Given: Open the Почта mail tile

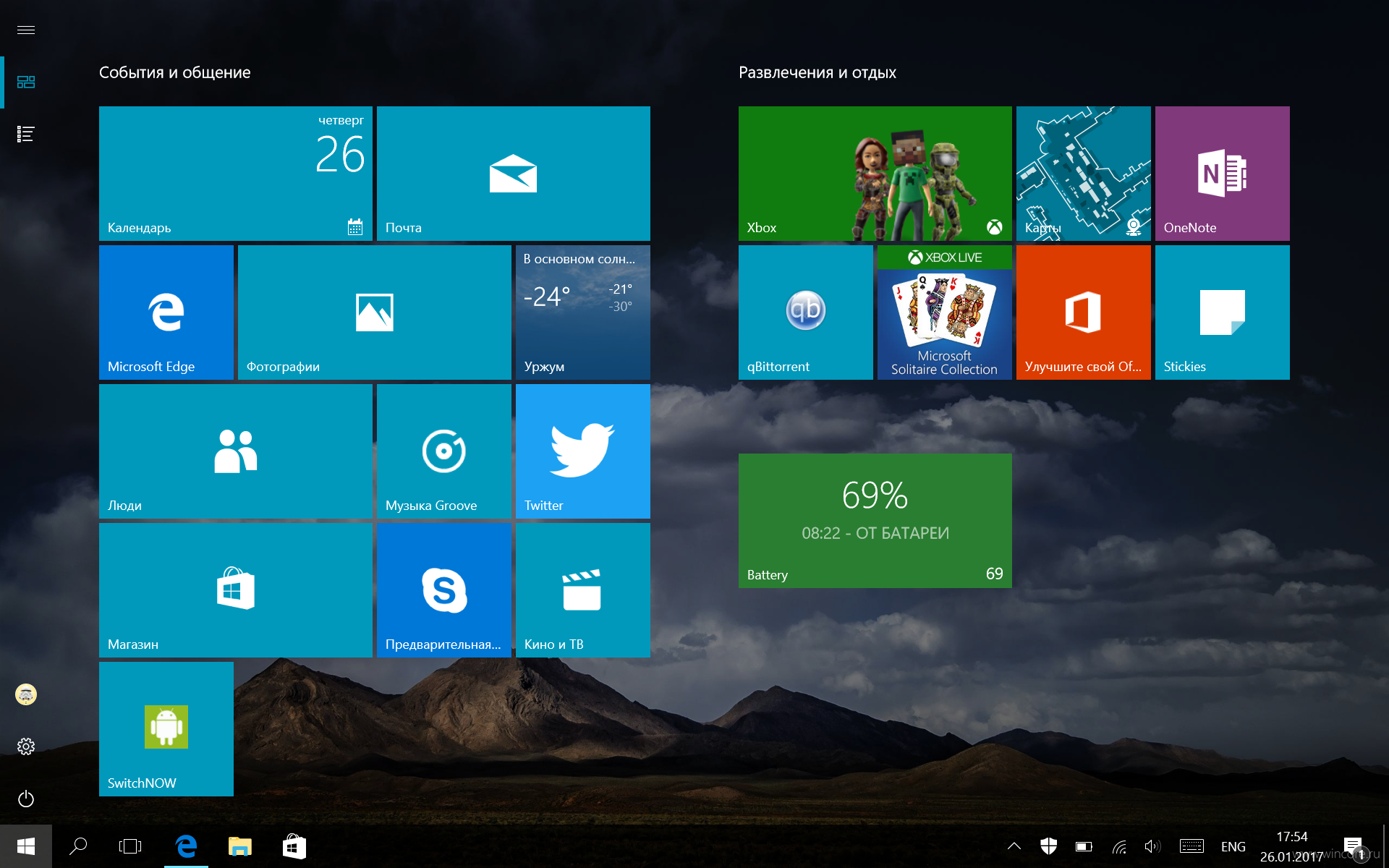Looking at the screenshot, I should coord(514,174).
